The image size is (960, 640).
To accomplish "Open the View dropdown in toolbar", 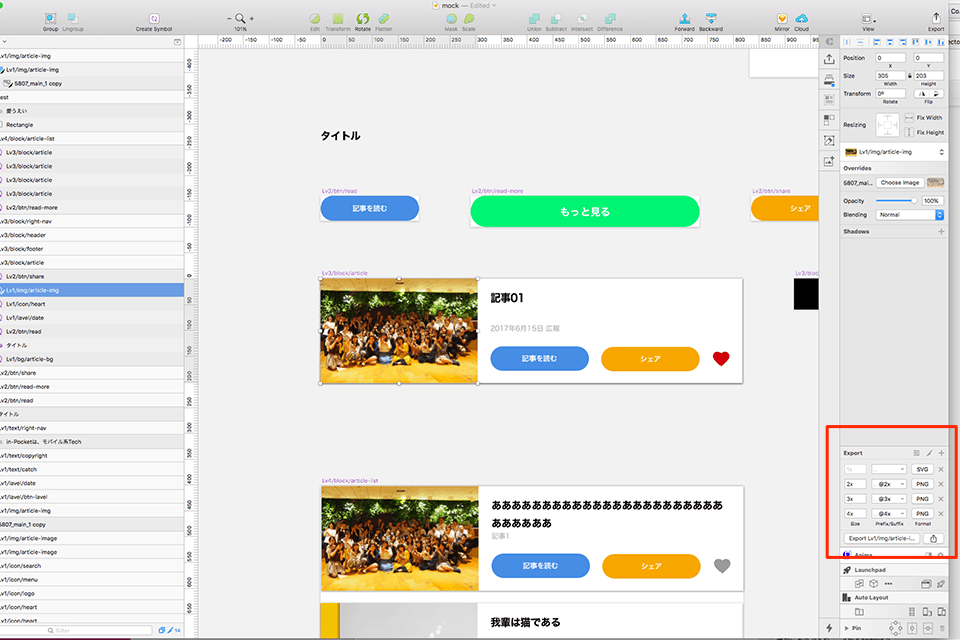I will tap(868, 19).
